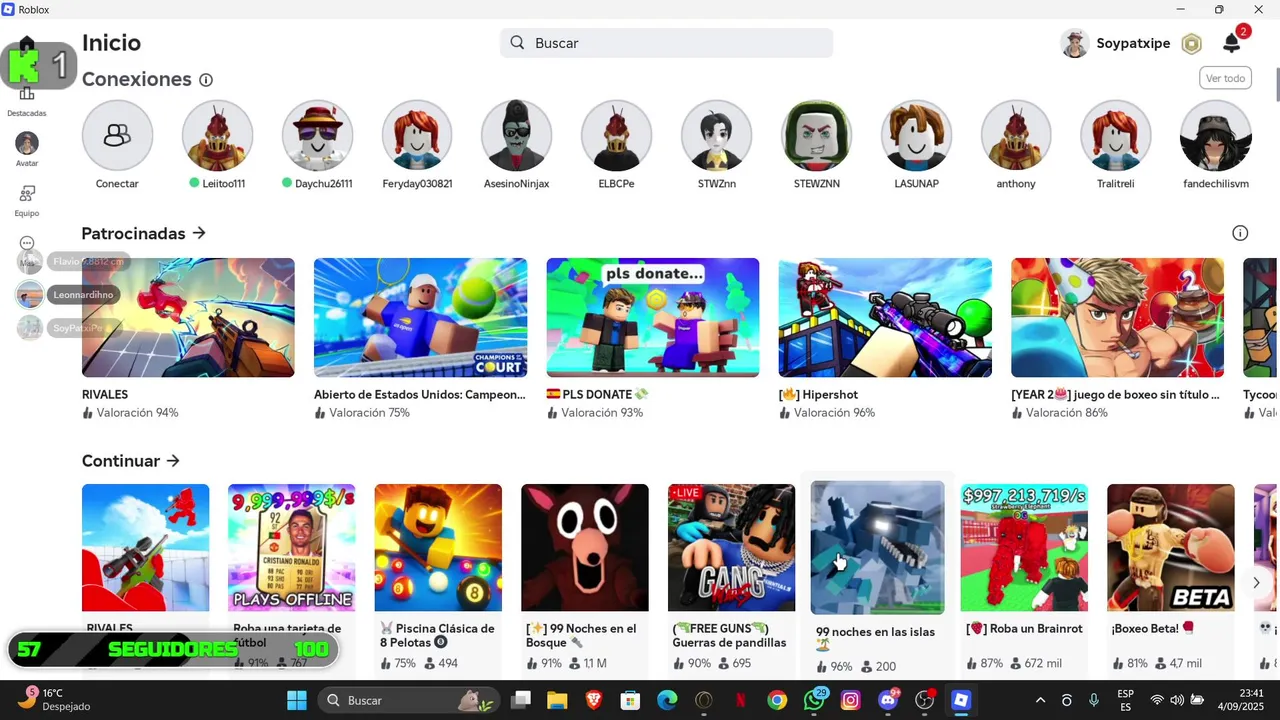
Task: Open Roba un Brainrot thumbnail
Action: coord(1024,547)
